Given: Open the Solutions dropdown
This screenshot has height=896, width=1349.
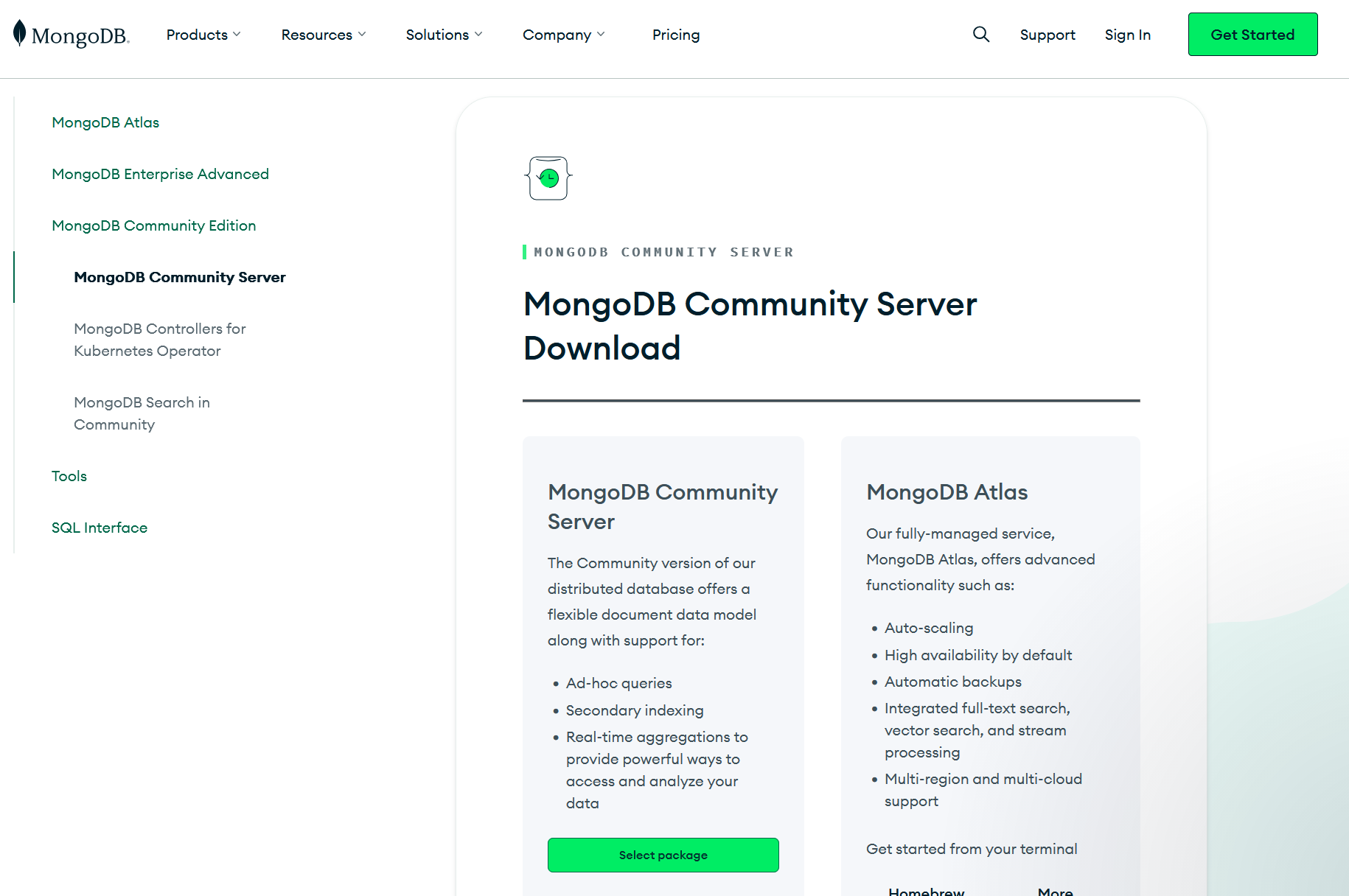Looking at the screenshot, I should (444, 35).
